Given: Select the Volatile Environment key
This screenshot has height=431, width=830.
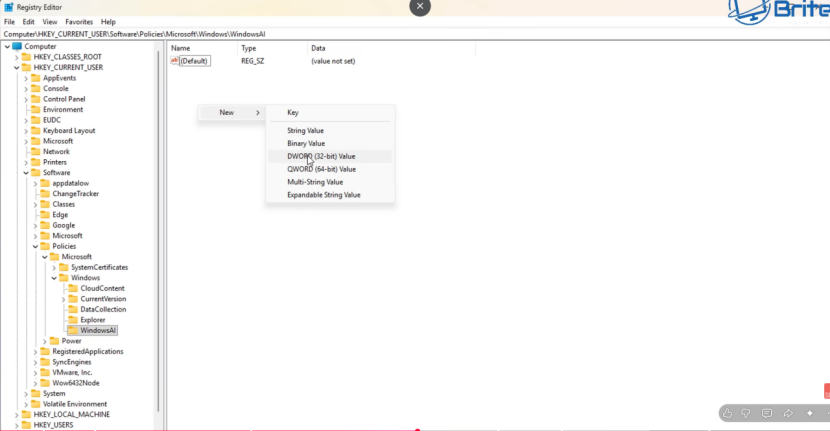Looking at the screenshot, I should pyautogui.click(x=75, y=404).
